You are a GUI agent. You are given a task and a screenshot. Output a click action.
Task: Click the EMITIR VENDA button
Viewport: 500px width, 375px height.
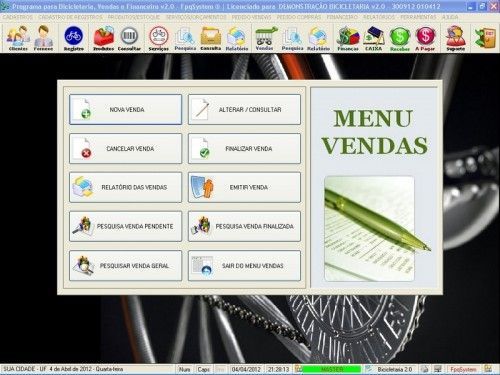pos(244,187)
